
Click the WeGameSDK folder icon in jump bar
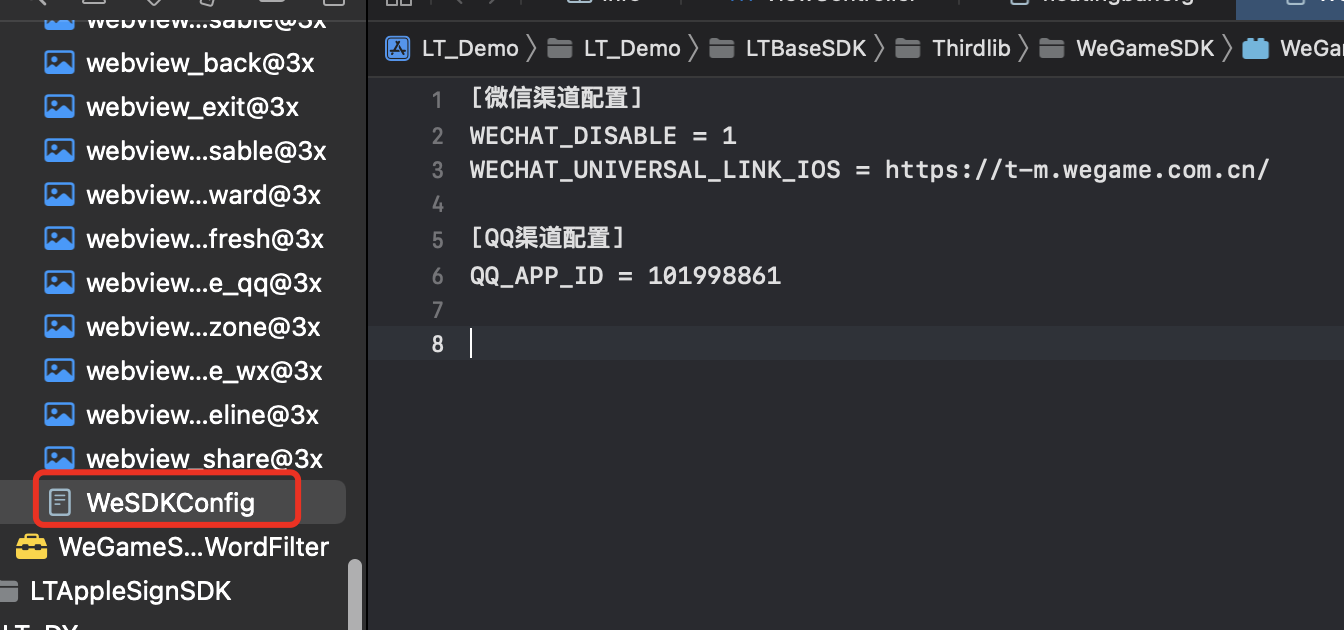click(x=1051, y=48)
